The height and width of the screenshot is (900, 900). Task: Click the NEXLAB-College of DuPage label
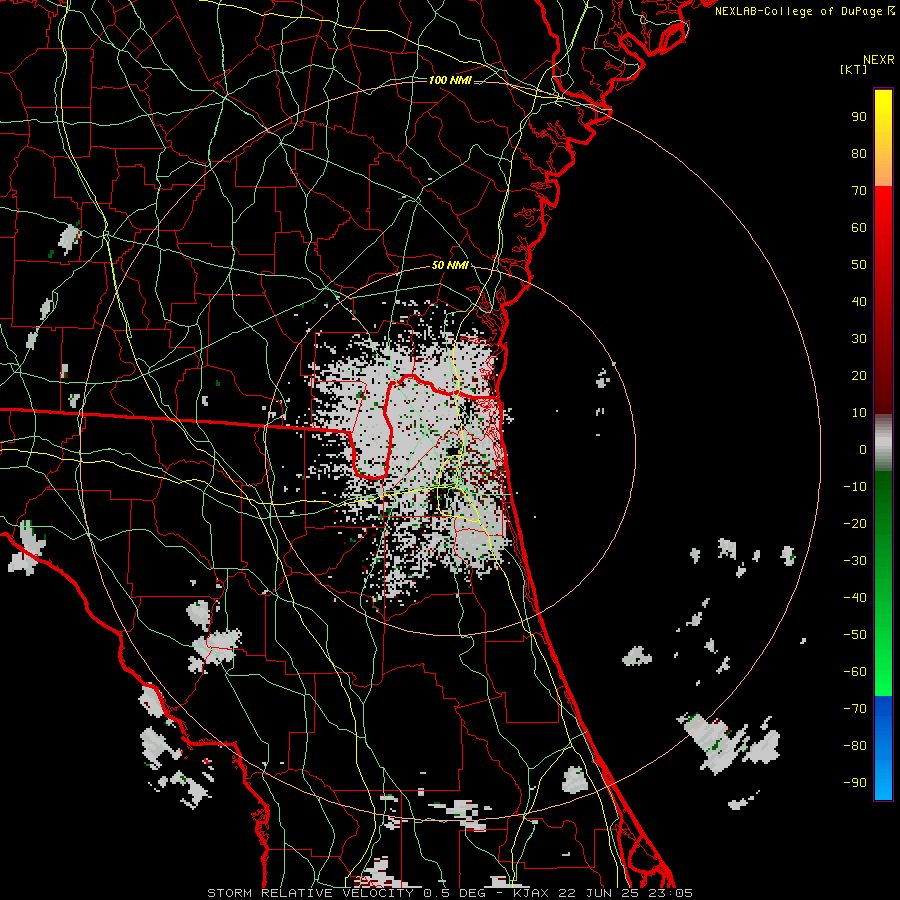pos(804,11)
